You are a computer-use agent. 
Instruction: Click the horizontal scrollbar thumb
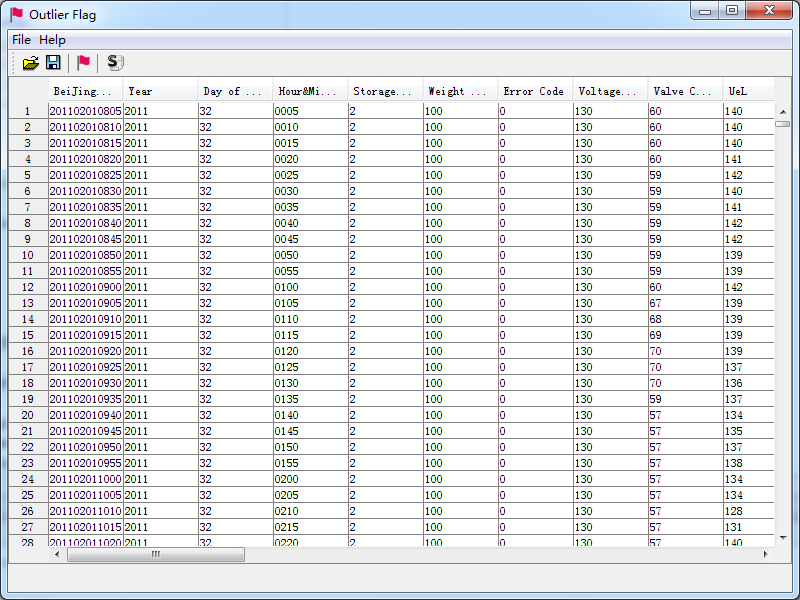[x=155, y=554]
